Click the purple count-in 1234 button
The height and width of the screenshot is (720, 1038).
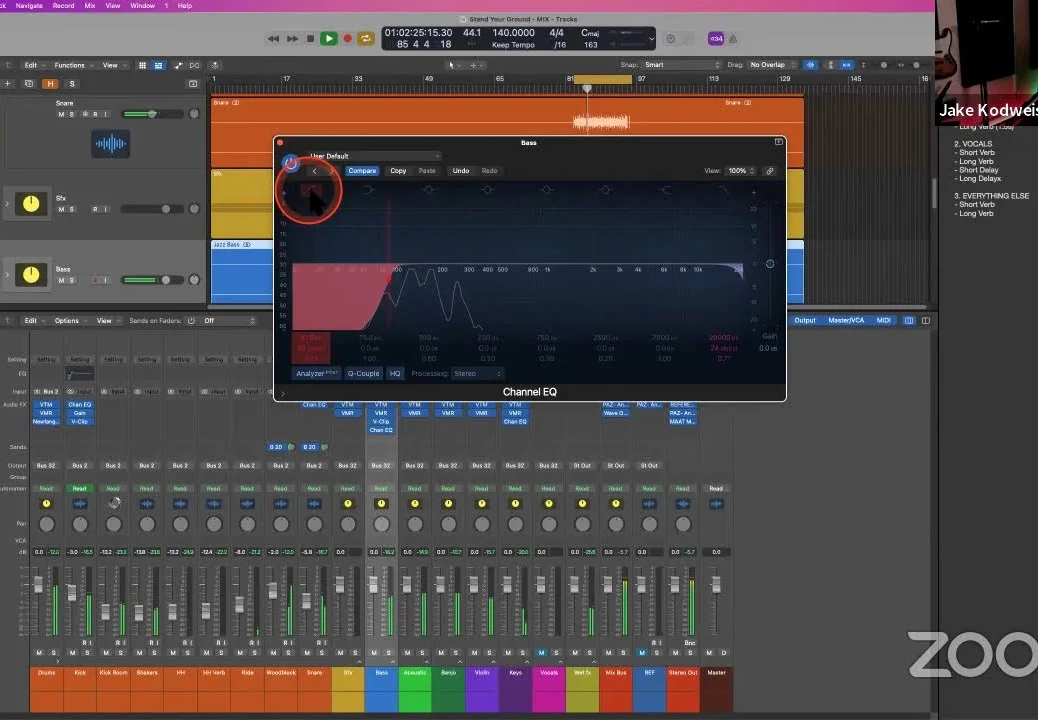pyautogui.click(x=716, y=39)
